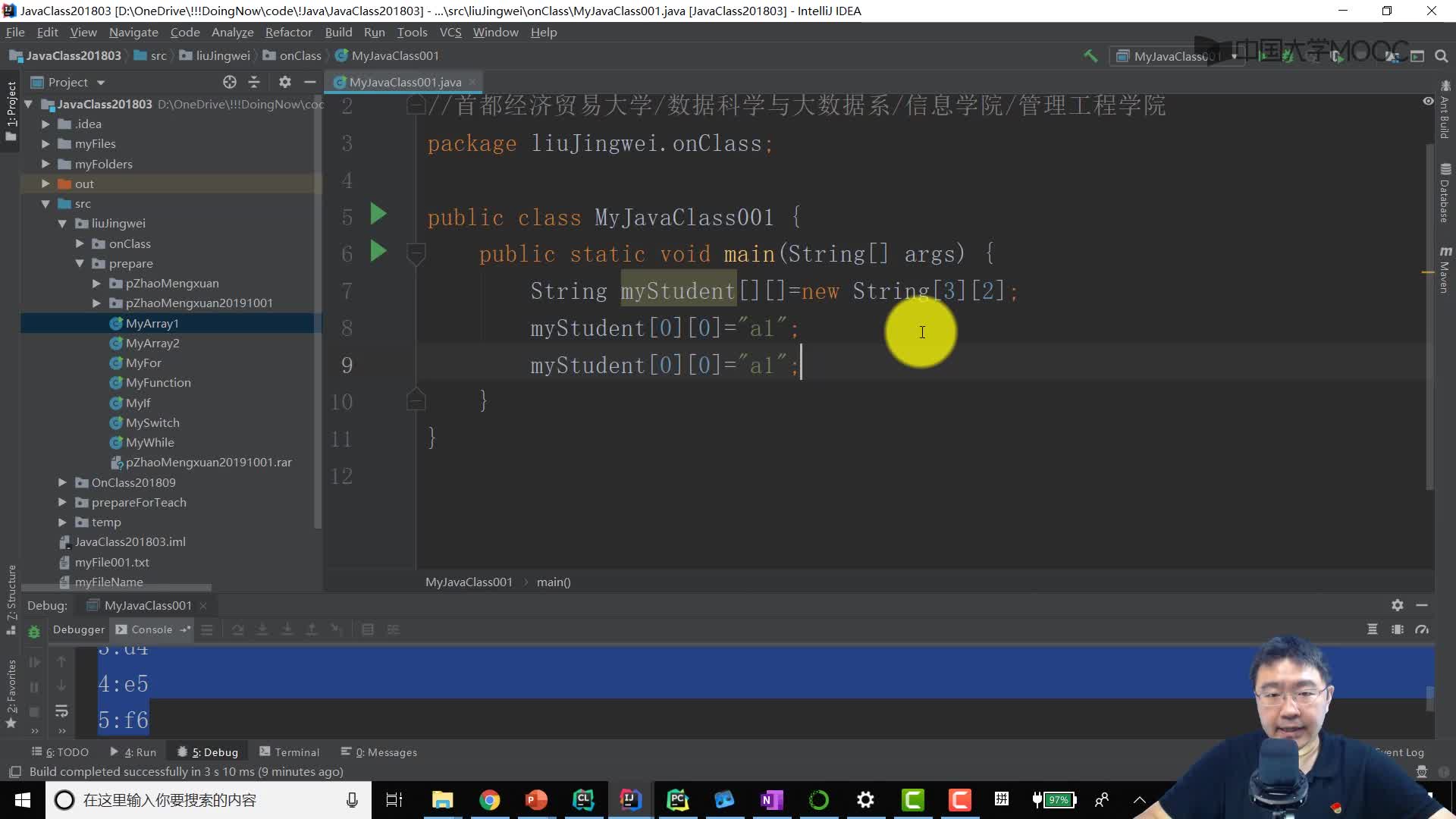This screenshot has height=819, width=1456.
Task: Toggle line 6 method fold marker
Action: tap(416, 253)
